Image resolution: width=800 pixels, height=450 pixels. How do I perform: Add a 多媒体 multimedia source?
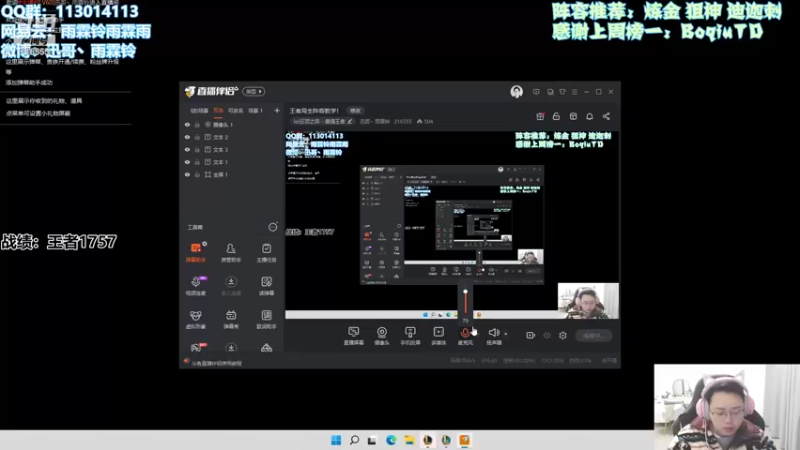(439, 336)
